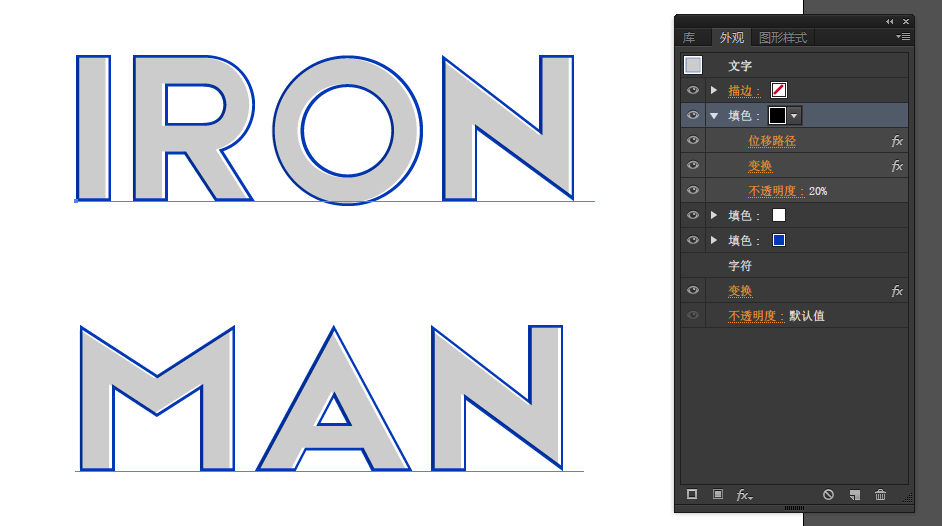Toggle eye of 不透明度 默认值 row

point(693,315)
